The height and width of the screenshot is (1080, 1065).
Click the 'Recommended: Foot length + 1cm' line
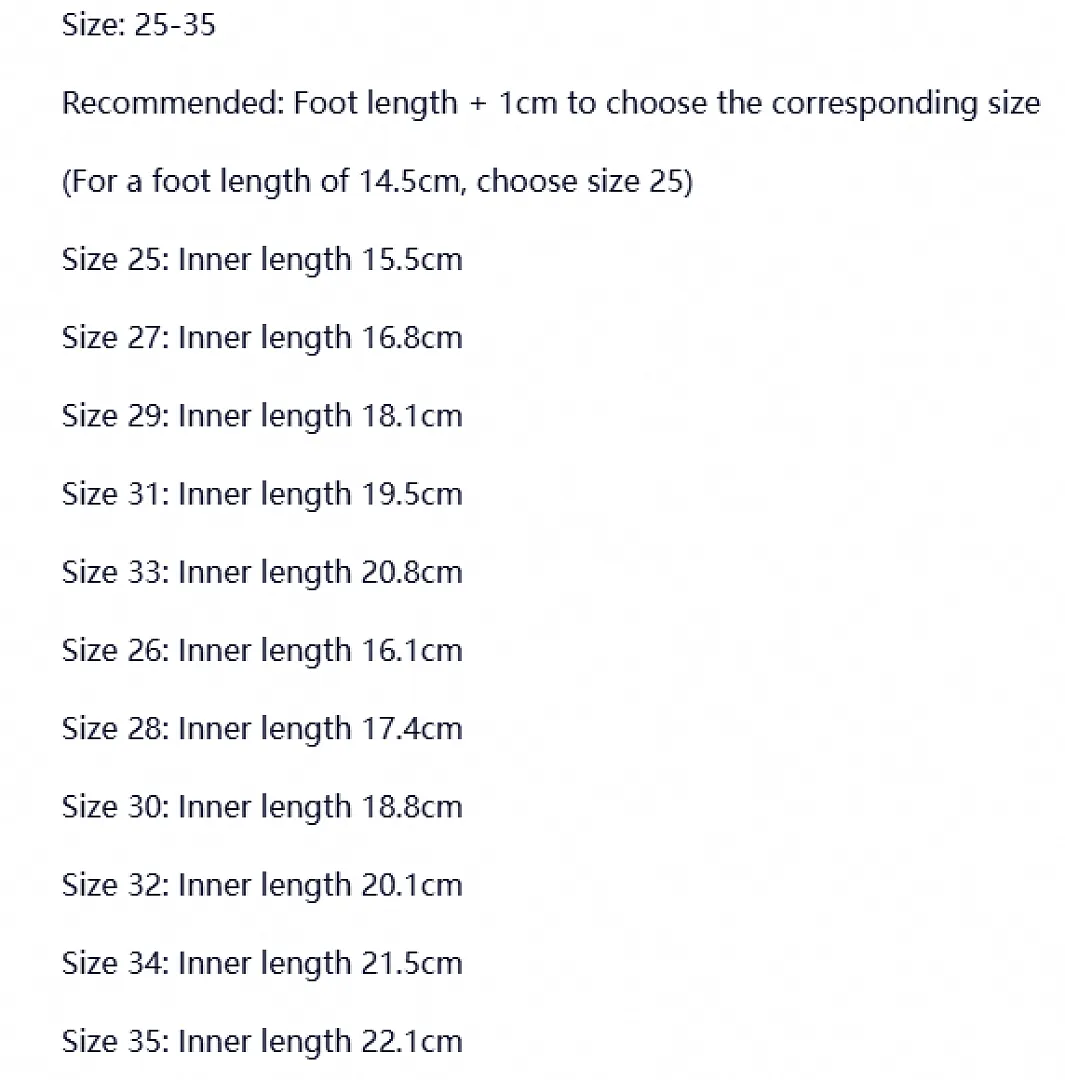[550, 103]
